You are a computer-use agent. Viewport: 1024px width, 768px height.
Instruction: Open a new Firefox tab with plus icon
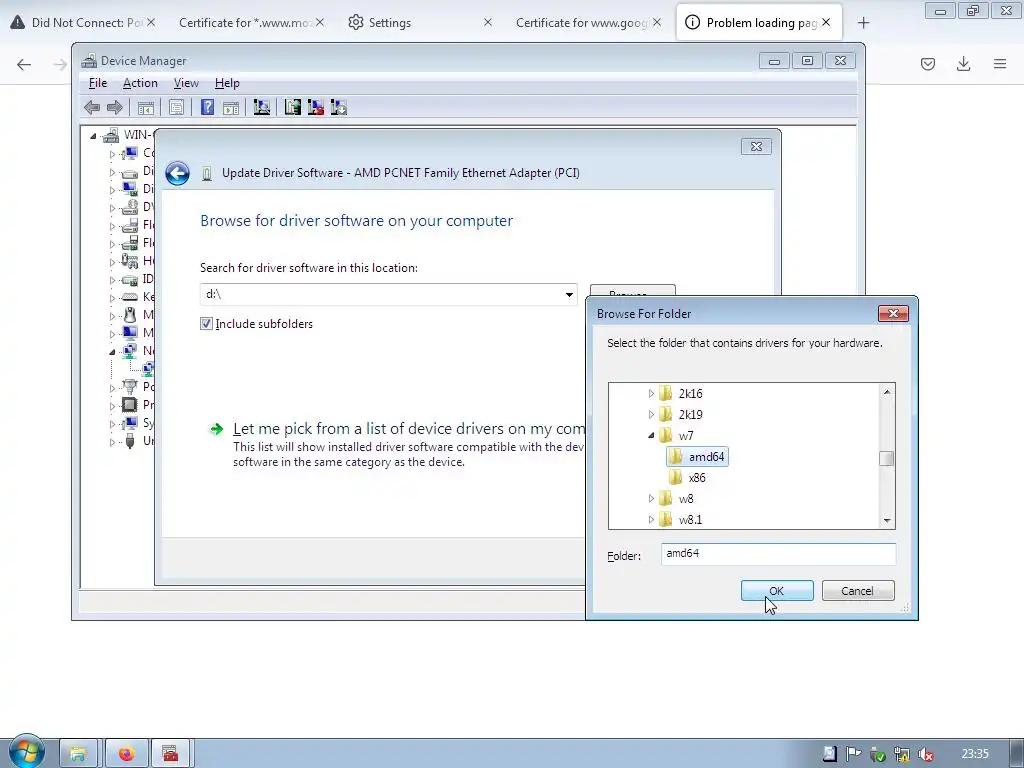point(863,23)
